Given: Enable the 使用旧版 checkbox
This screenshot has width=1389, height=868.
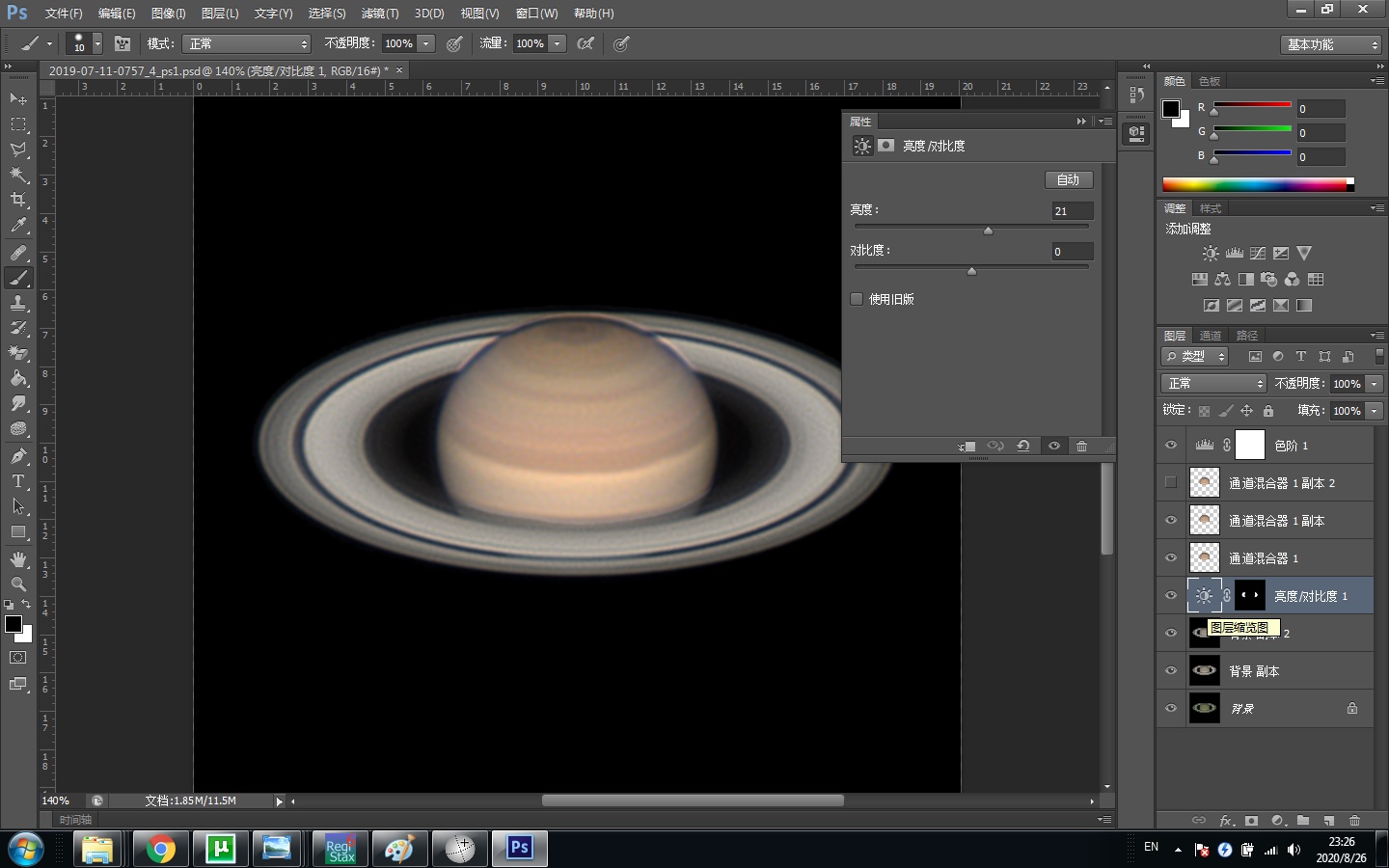Looking at the screenshot, I should pyautogui.click(x=857, y=299).
